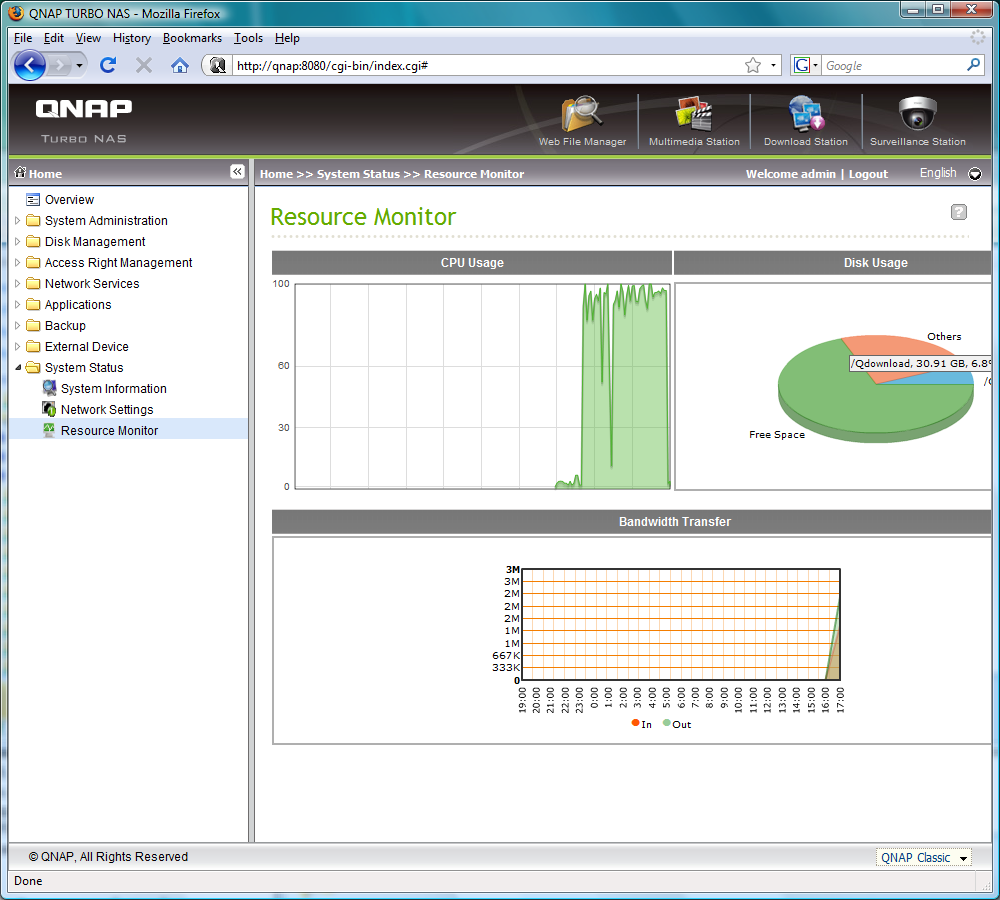Click the Google search input field
The height and width of the screenshot is (900, 1000).
(893, 65)
